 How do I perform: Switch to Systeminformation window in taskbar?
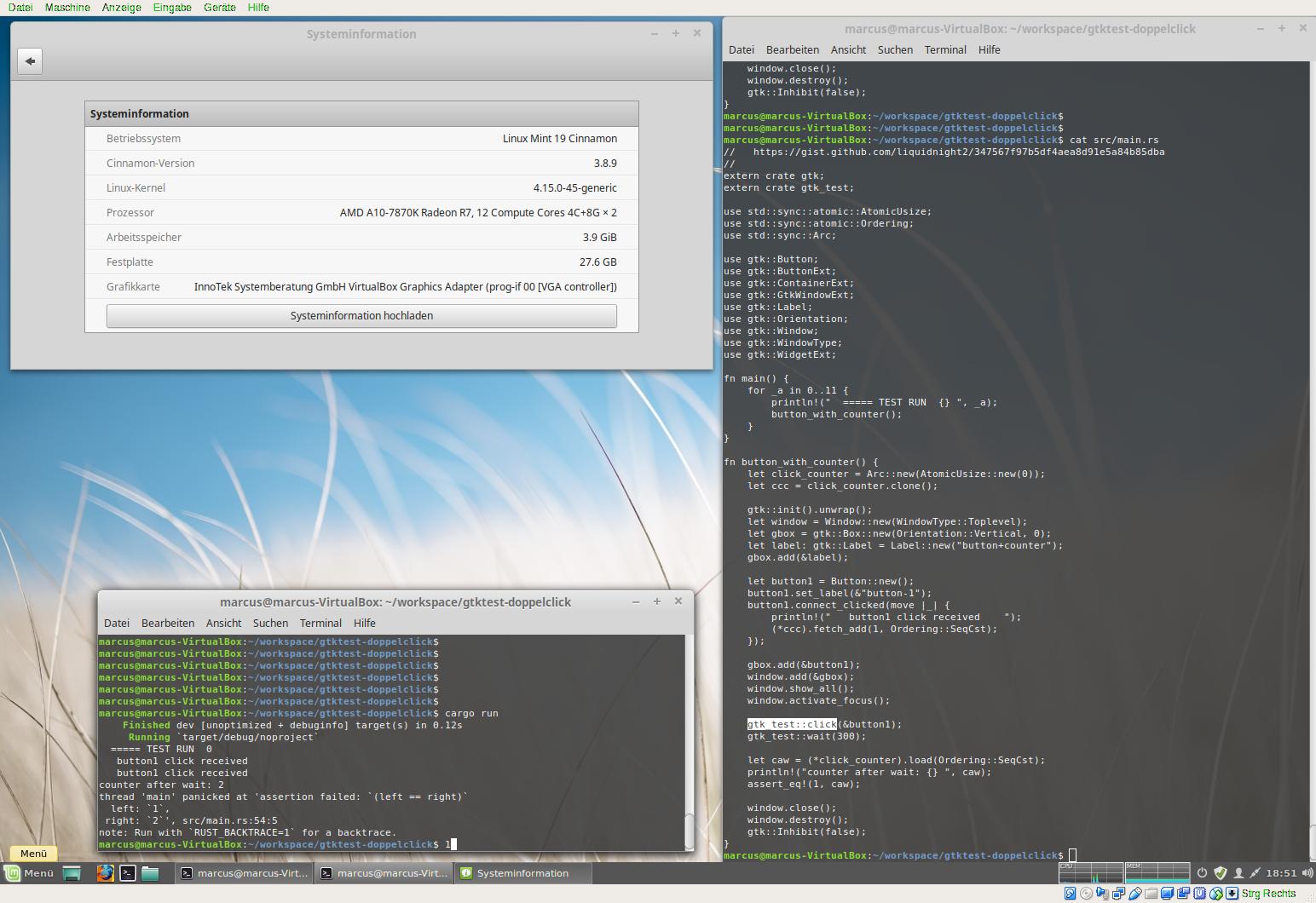click(522, 873)
